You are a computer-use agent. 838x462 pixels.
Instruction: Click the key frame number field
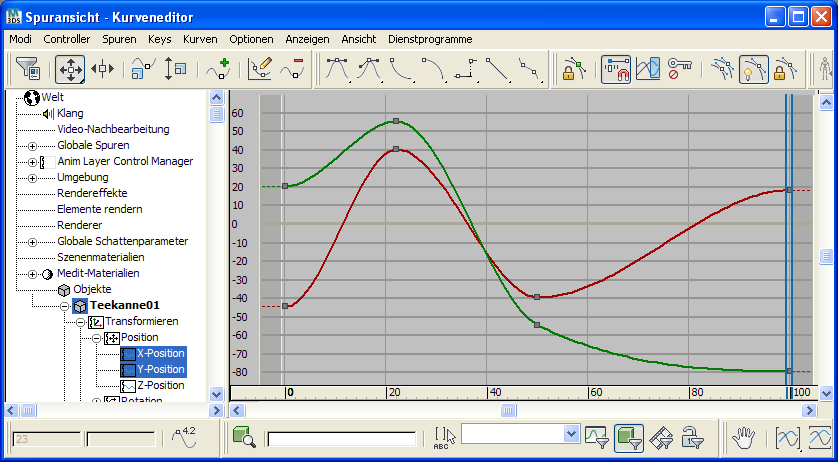(46, 440)
